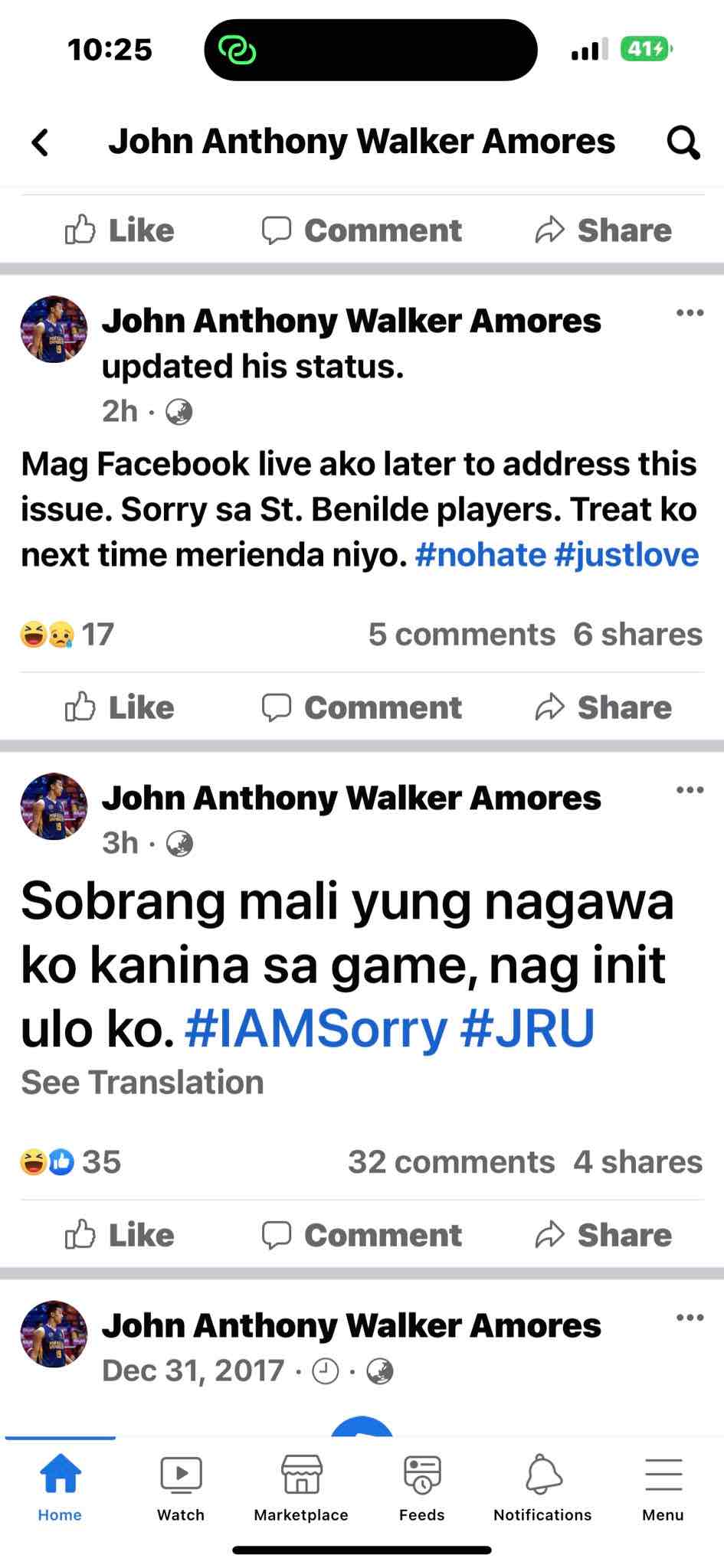Like the topmost partially visible post
This screenshot has height=1568, width=724.
[120, 230]
